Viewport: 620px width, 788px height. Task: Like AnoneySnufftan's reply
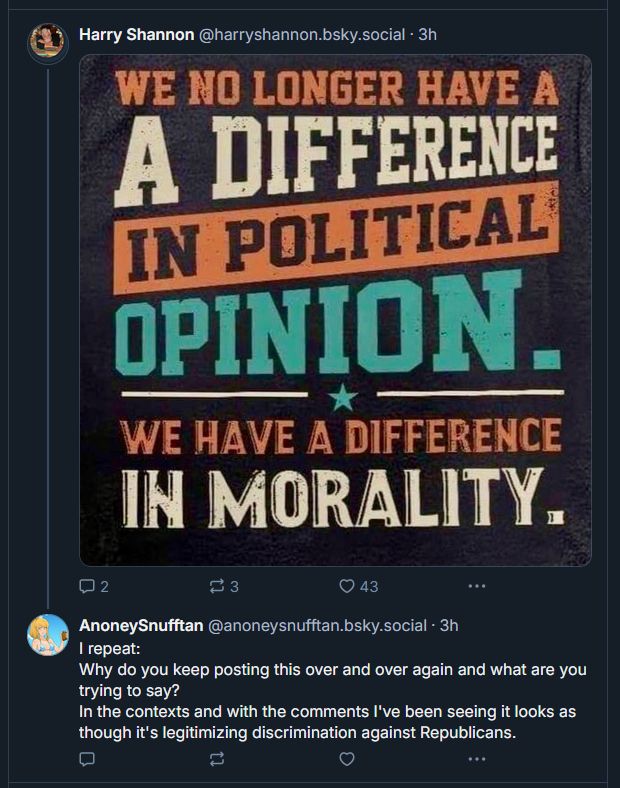click(x=347, y=759)
